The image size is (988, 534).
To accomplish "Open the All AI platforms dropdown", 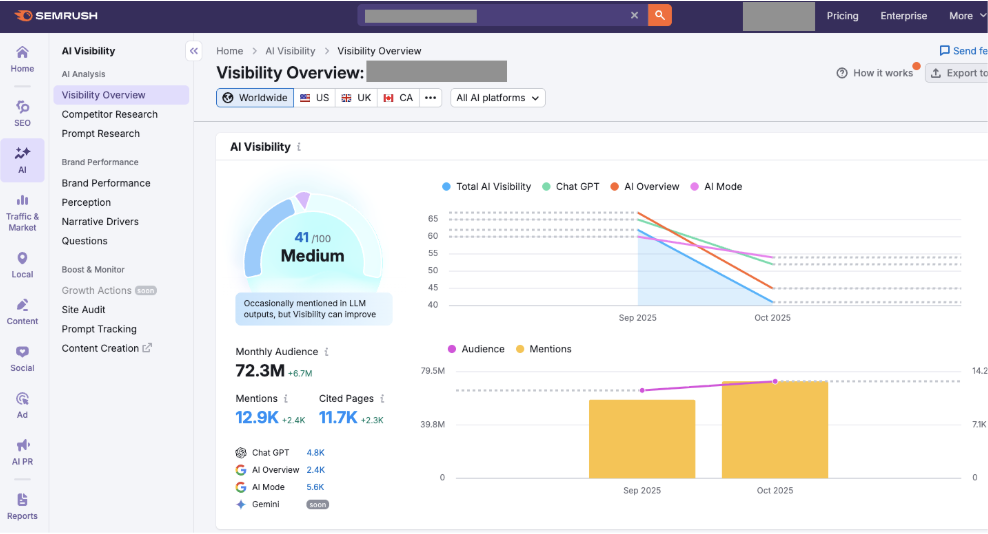I will [498, 98].
